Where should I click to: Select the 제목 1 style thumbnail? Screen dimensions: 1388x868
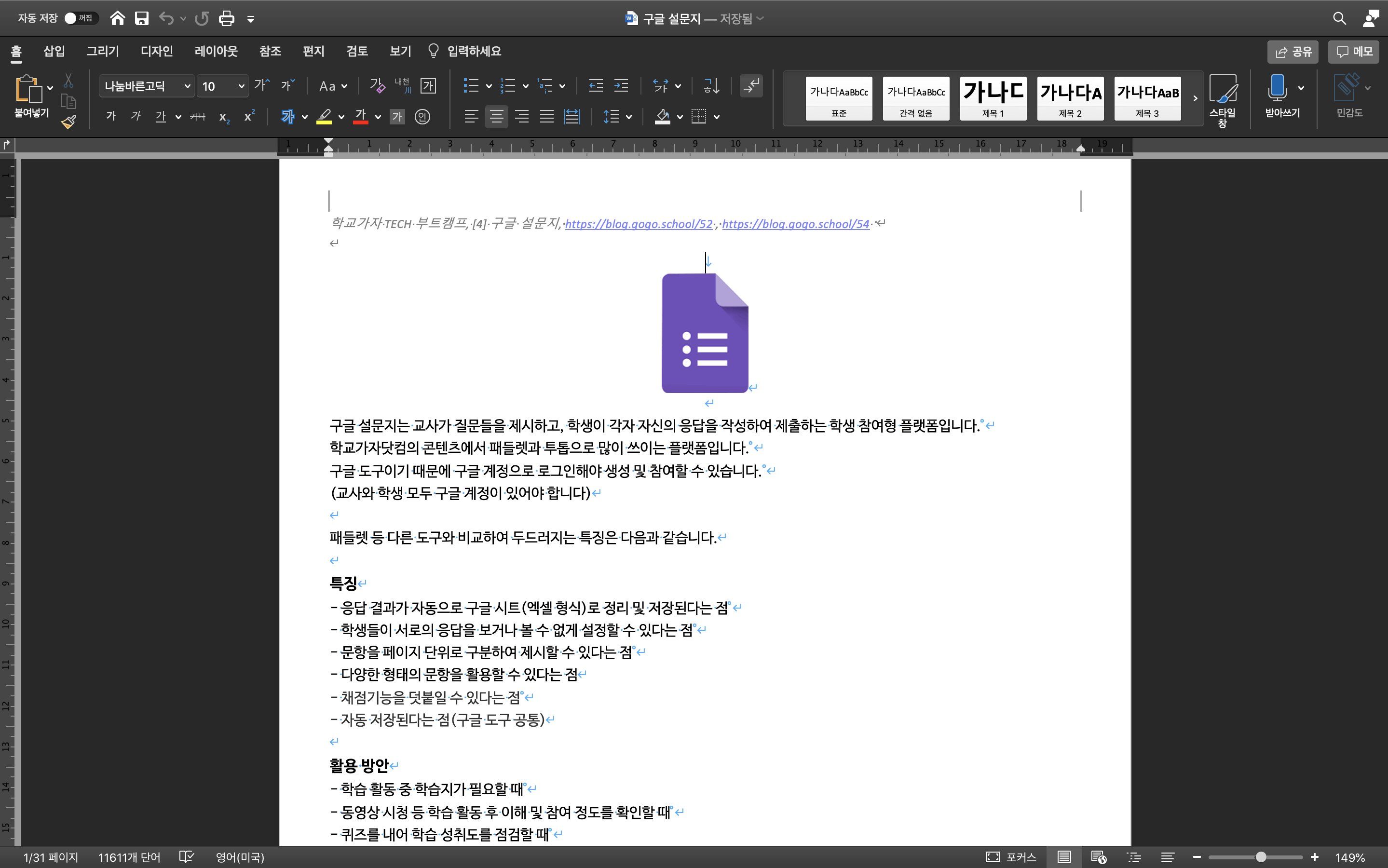click(993, 98)
